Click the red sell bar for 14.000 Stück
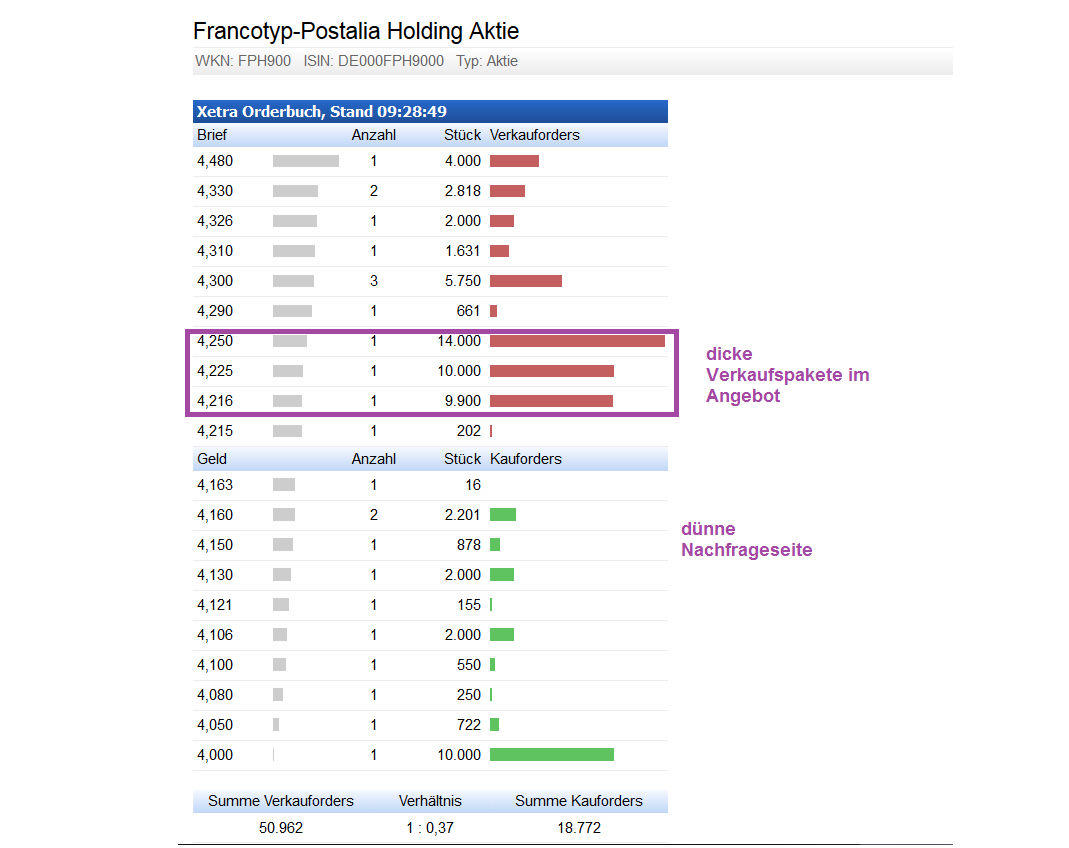 [x=577, y=341]
